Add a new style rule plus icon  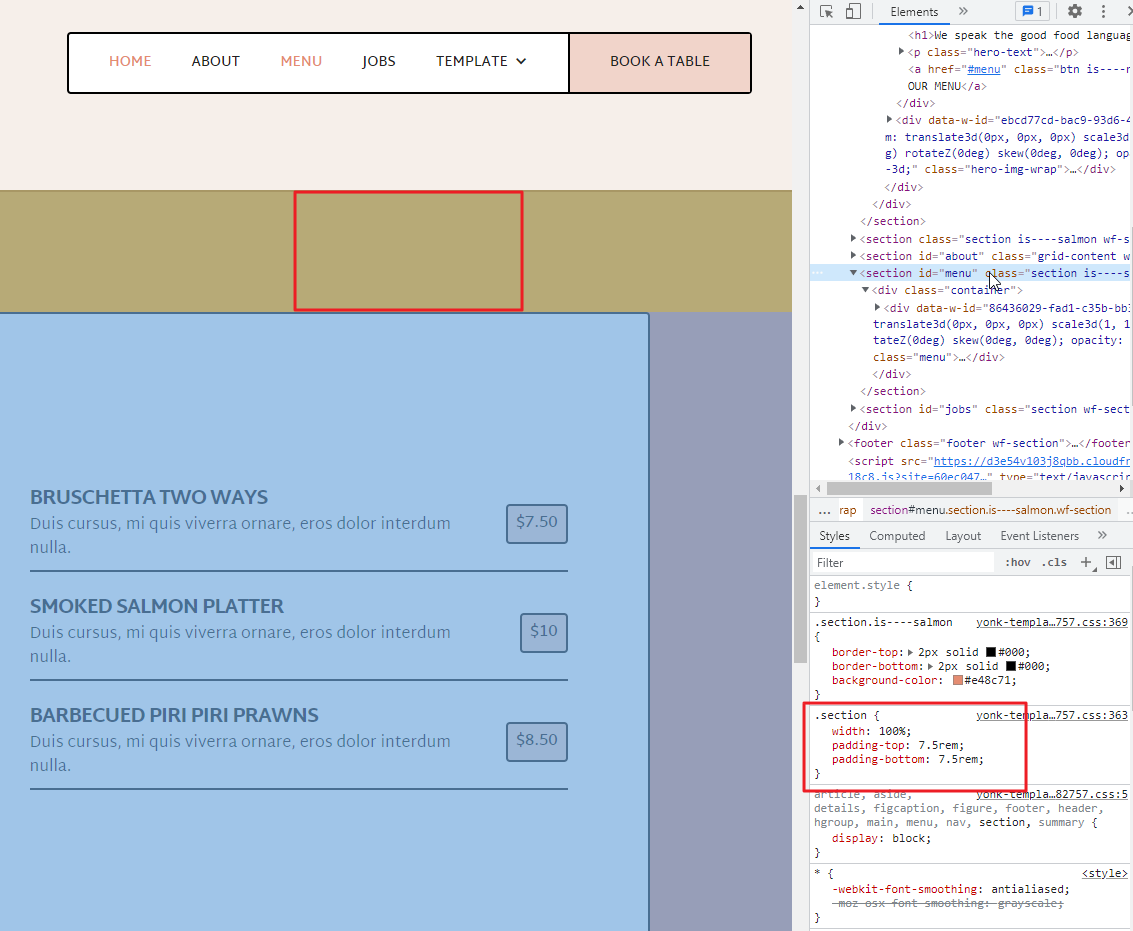[1086, 562]
